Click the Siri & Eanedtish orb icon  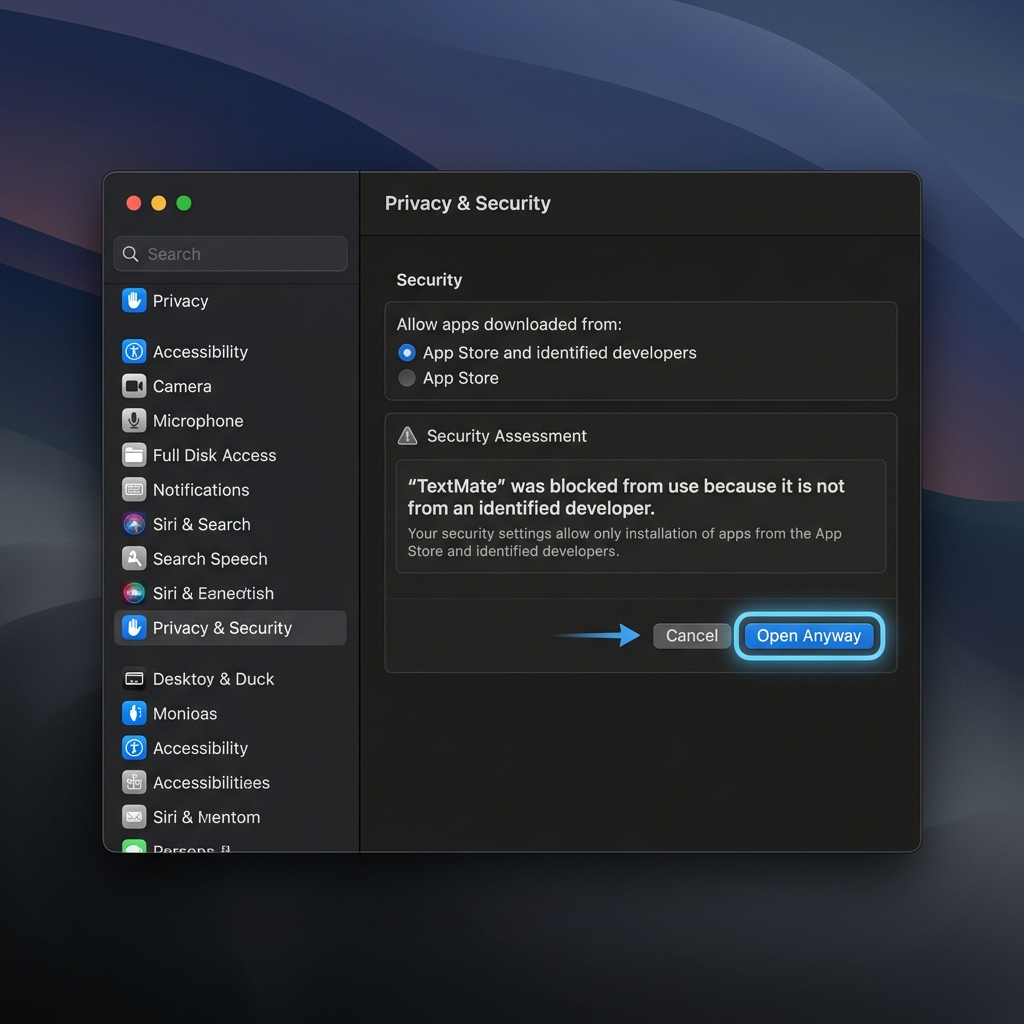[x=133, y=592]
